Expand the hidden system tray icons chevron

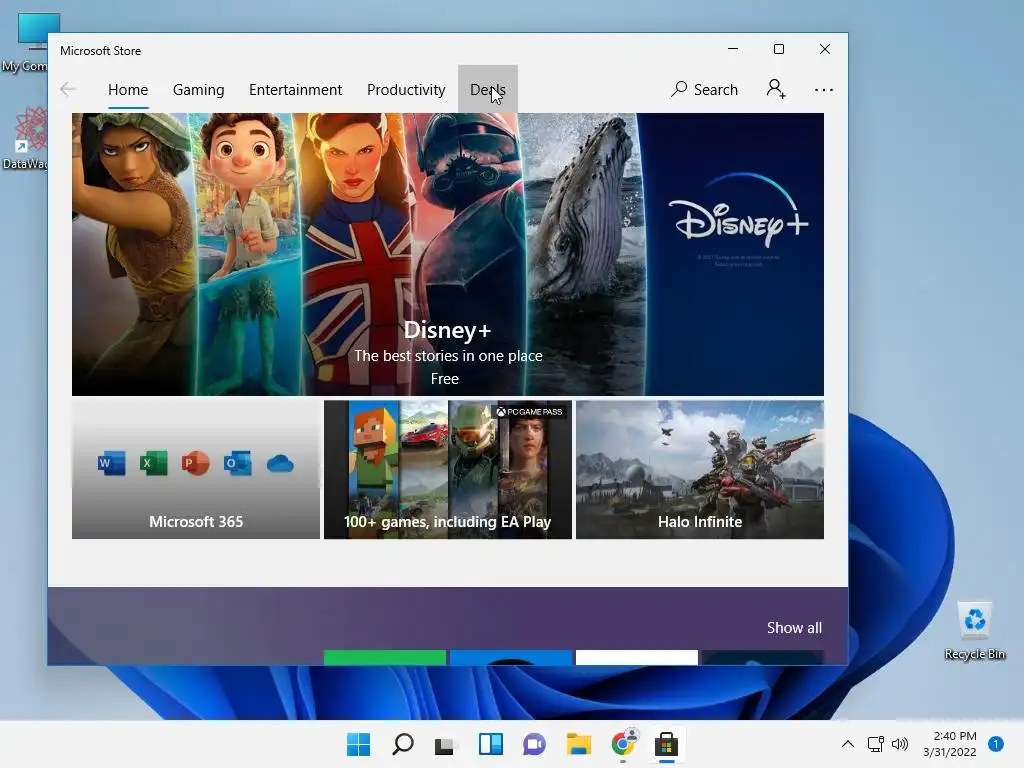848,744
